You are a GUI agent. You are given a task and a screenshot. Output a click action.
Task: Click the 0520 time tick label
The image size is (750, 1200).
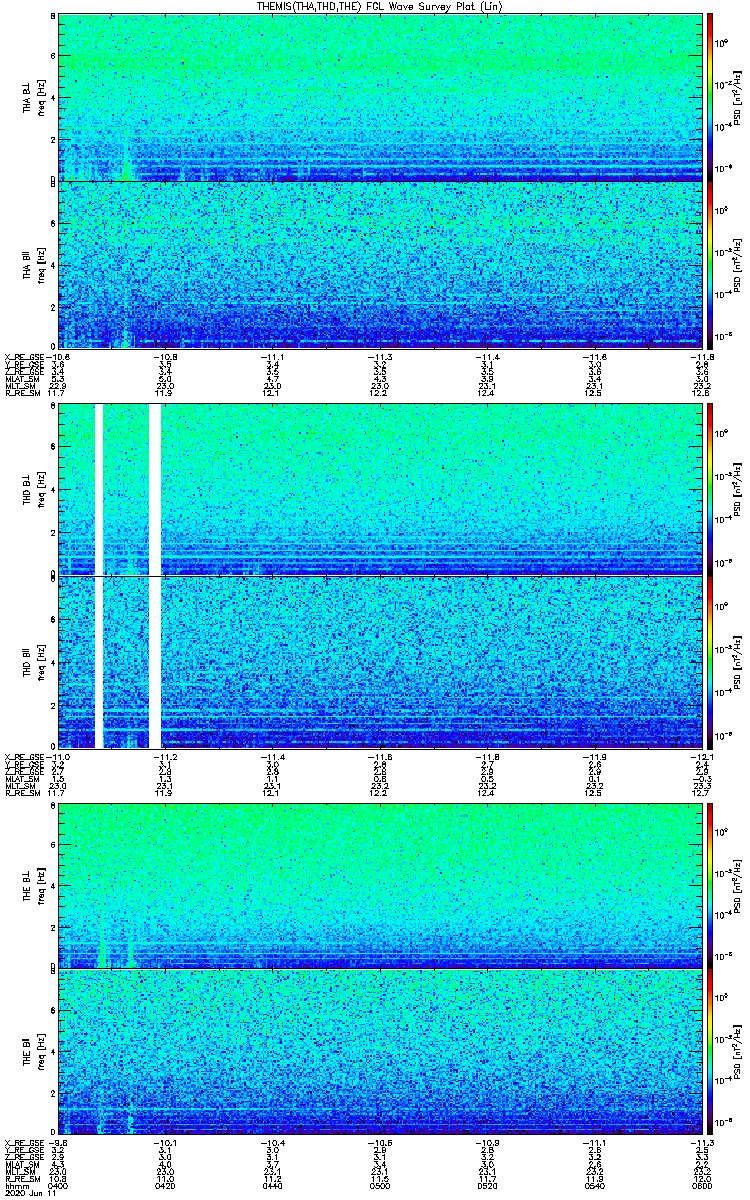click(488, 1184)
